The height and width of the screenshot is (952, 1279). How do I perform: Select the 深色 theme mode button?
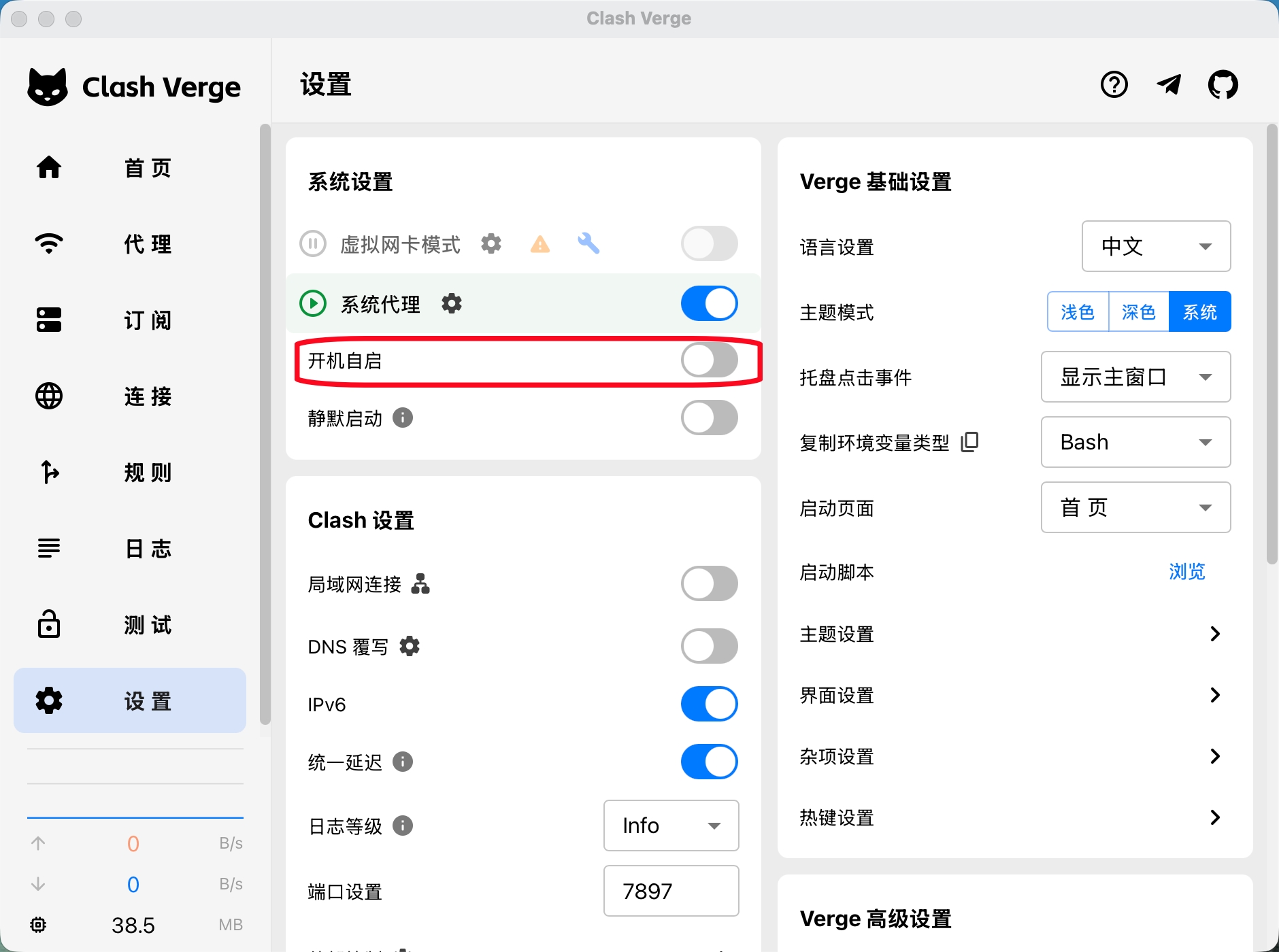coord(1138,312)
